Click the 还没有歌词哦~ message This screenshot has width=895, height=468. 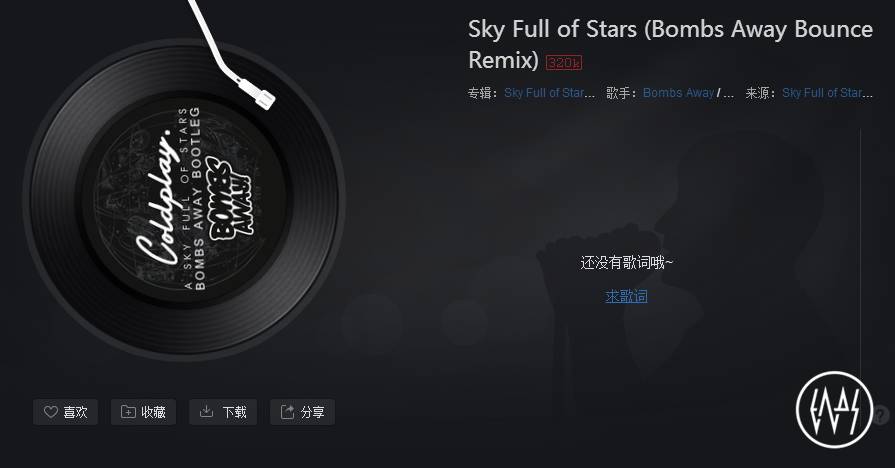pos(627,263)
